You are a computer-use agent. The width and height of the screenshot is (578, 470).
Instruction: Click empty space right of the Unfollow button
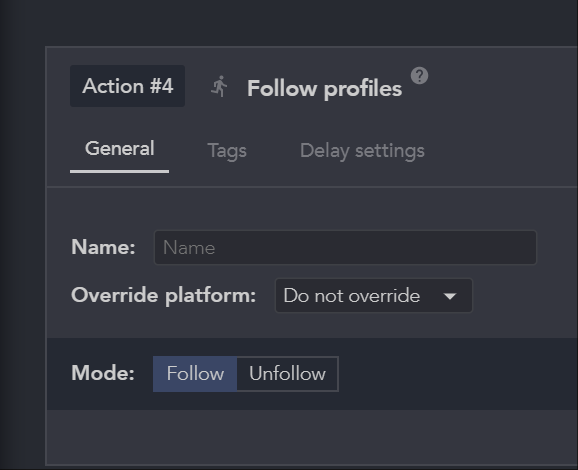point(457,374)
